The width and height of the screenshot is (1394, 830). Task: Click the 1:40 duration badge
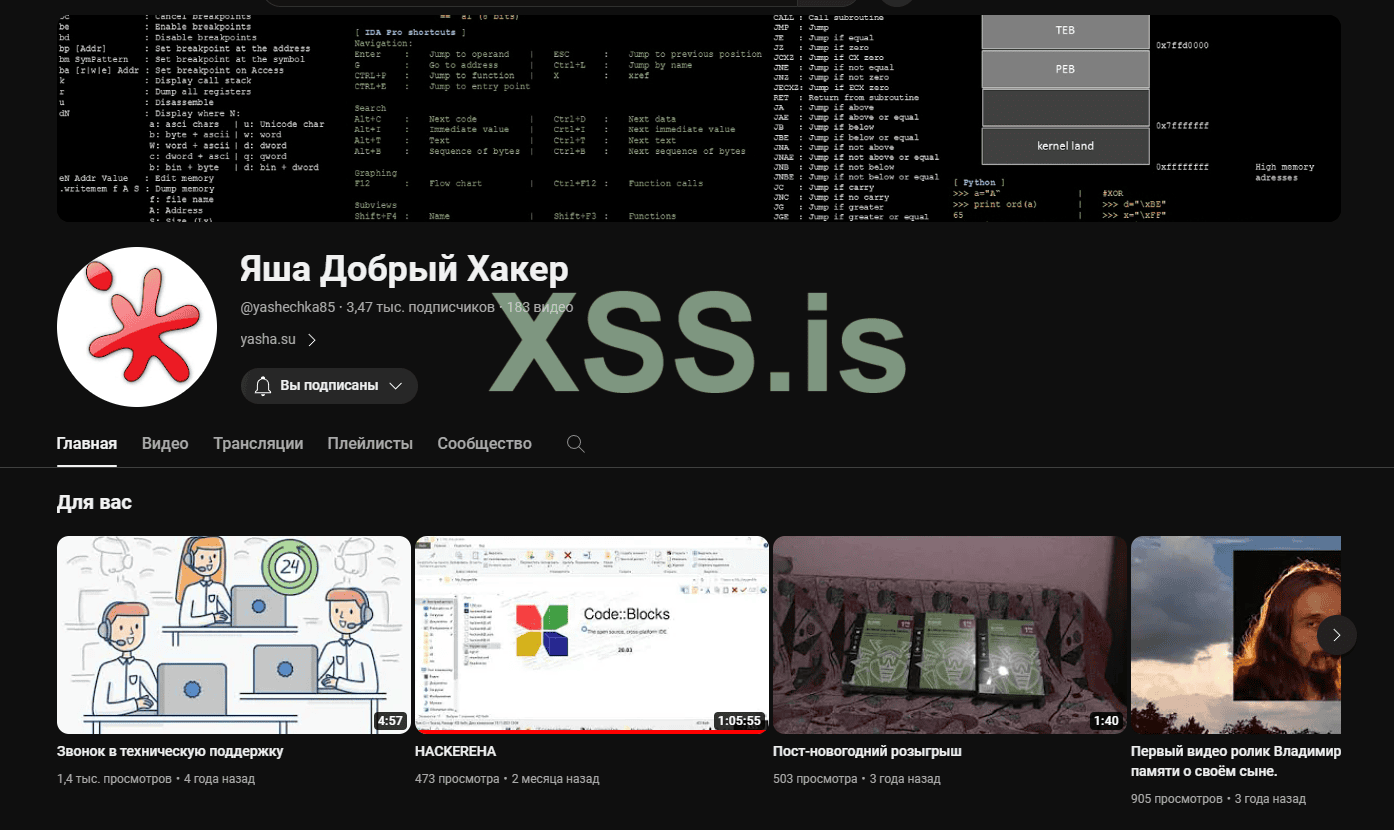(x=1106, y=720)
